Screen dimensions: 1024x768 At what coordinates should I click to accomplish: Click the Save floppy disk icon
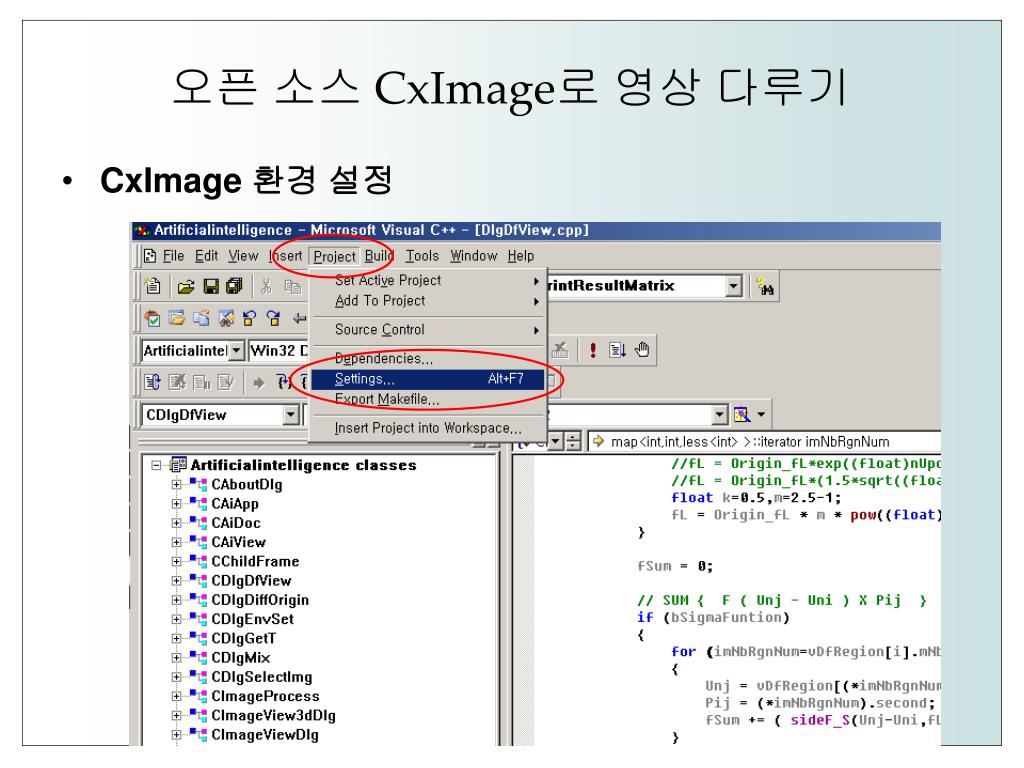tap(211, 286)
